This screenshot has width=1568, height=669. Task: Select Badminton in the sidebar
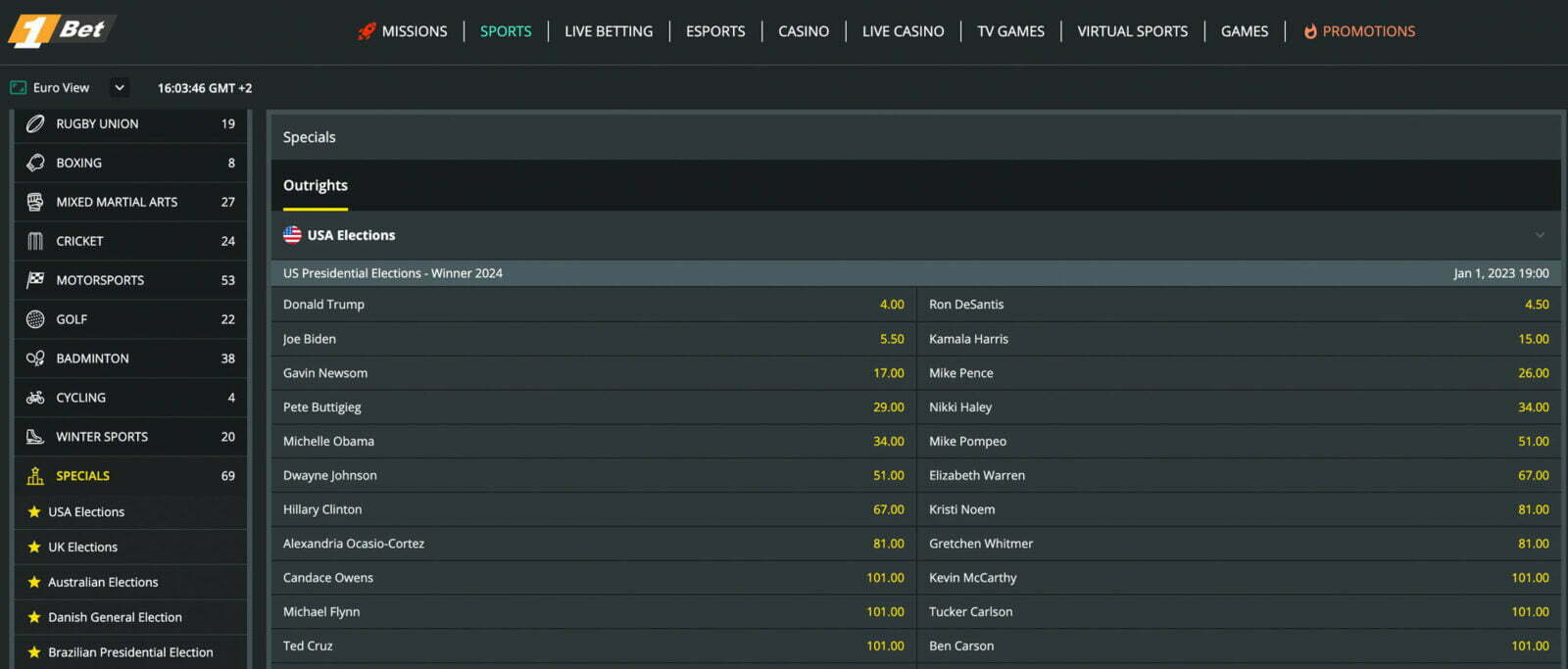pos(130,358)
